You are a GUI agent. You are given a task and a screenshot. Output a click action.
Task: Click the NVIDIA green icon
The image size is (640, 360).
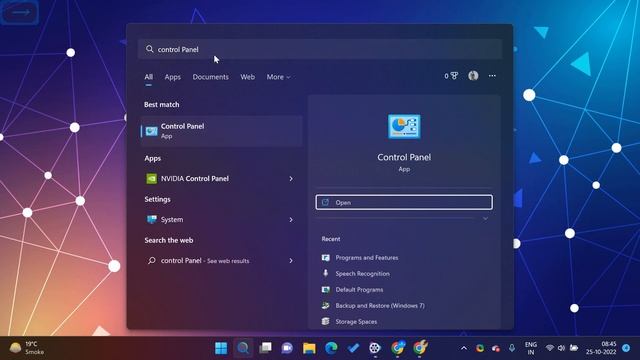click(x=151, y=178)
